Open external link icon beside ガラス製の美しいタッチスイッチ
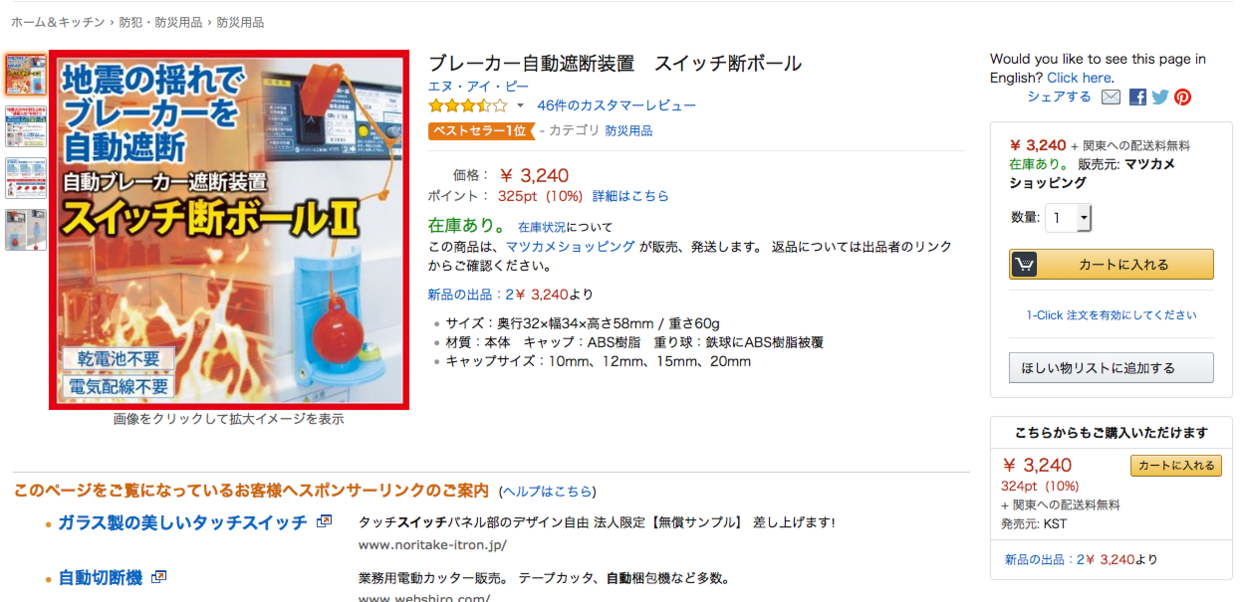This screenshot has height=602, width=1240. click(x=324, y=521)
